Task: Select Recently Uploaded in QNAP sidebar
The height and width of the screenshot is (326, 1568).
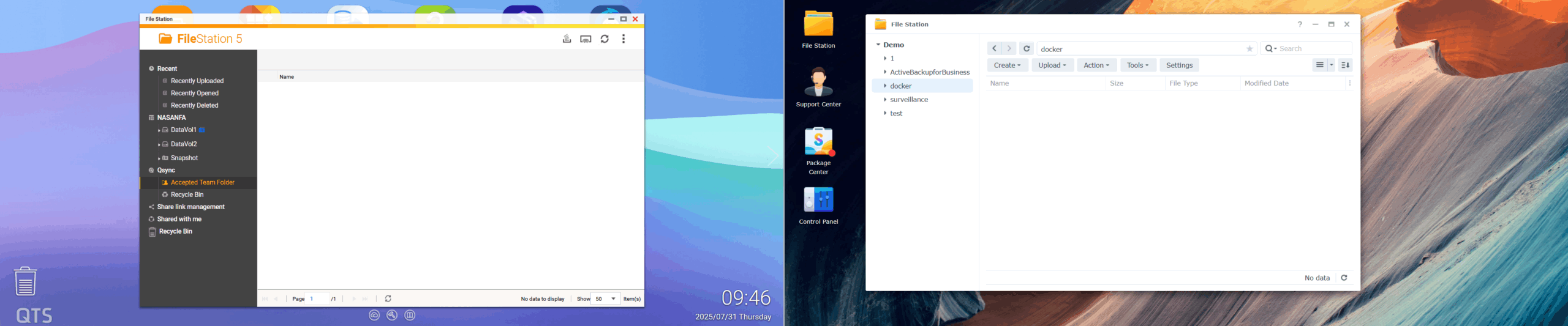Action: point(197,81)
